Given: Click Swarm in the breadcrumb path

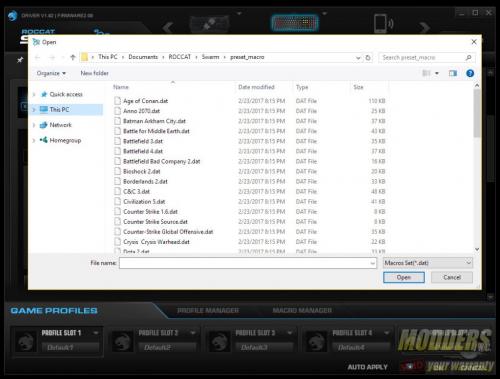Looking at the screenshot, I should pos(210,57).
